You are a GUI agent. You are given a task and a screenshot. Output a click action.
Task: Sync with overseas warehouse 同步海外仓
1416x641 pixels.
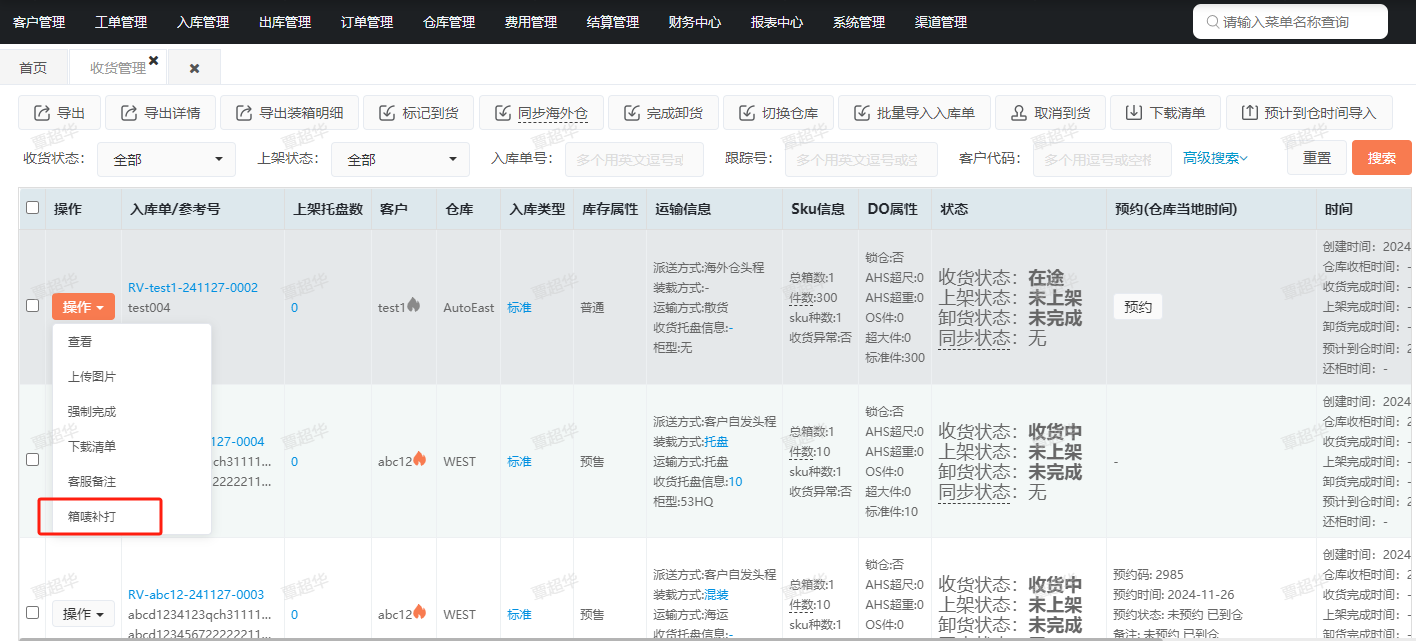[541, 113]
